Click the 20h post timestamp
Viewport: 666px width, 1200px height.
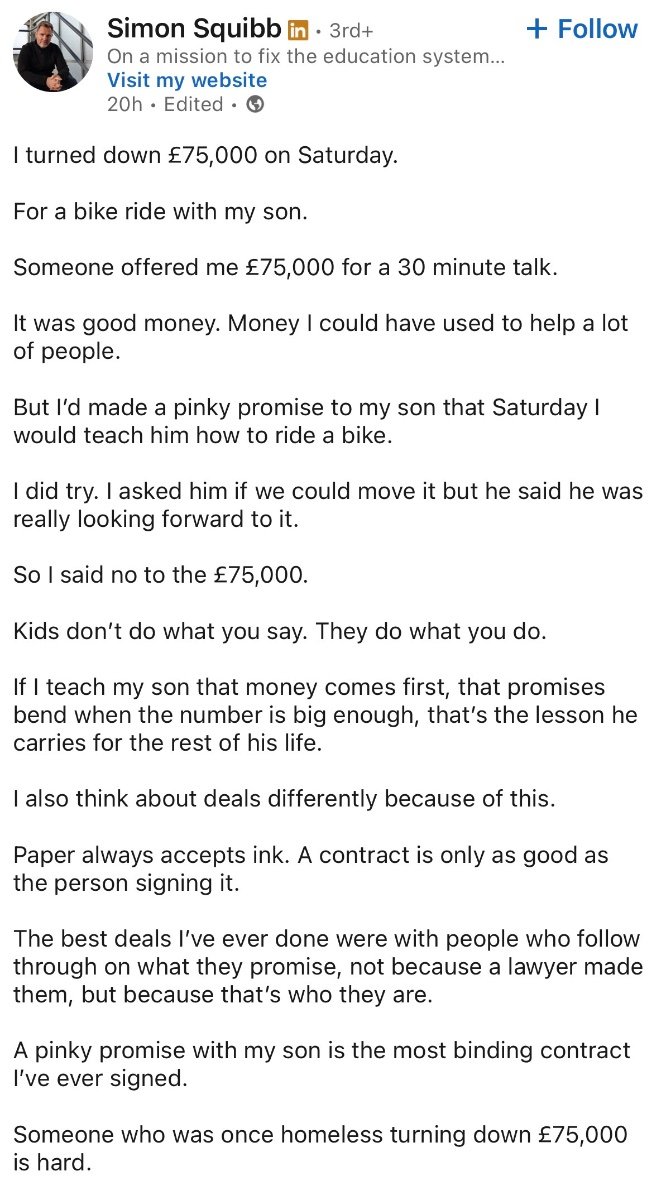(125, 104)
